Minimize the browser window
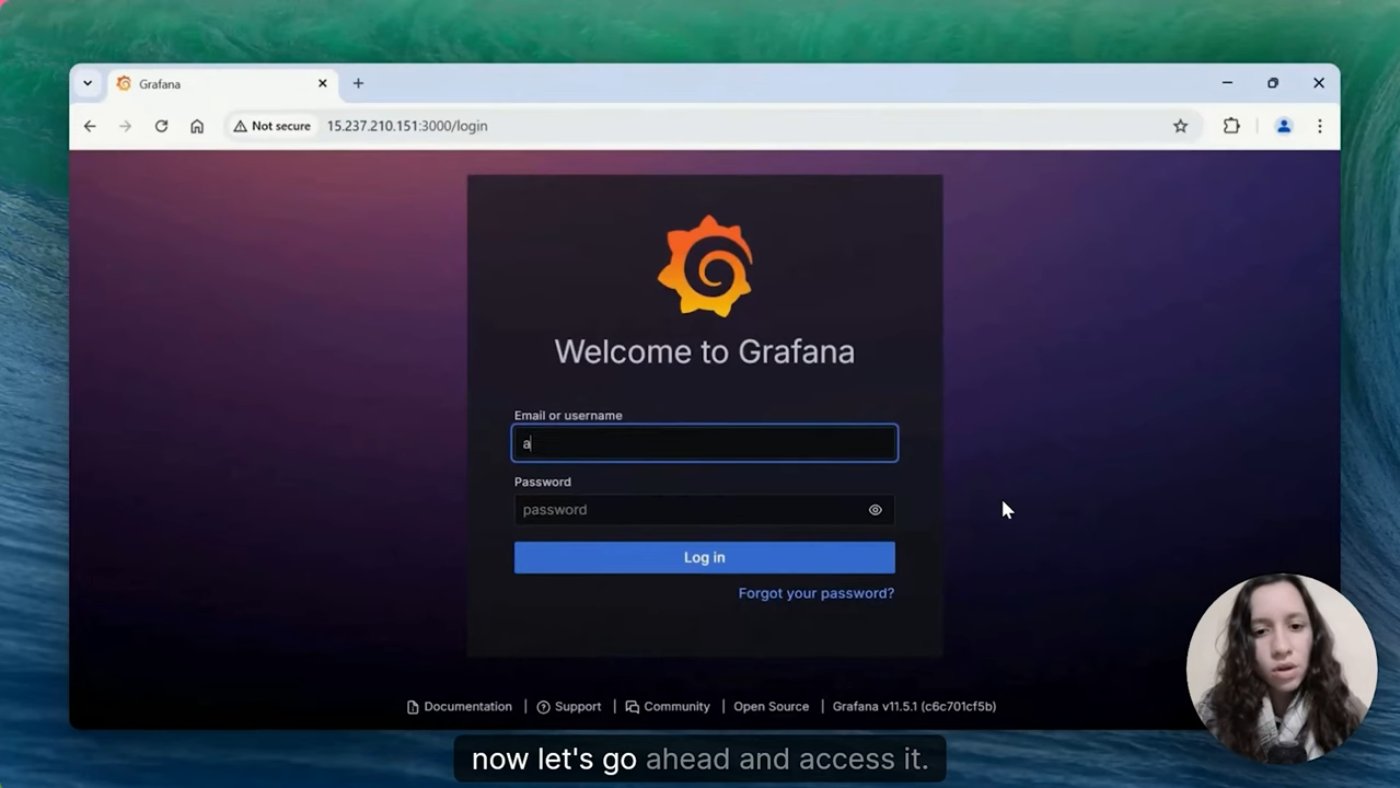This screenshot has width=1400, height=788. (1227, 83)
